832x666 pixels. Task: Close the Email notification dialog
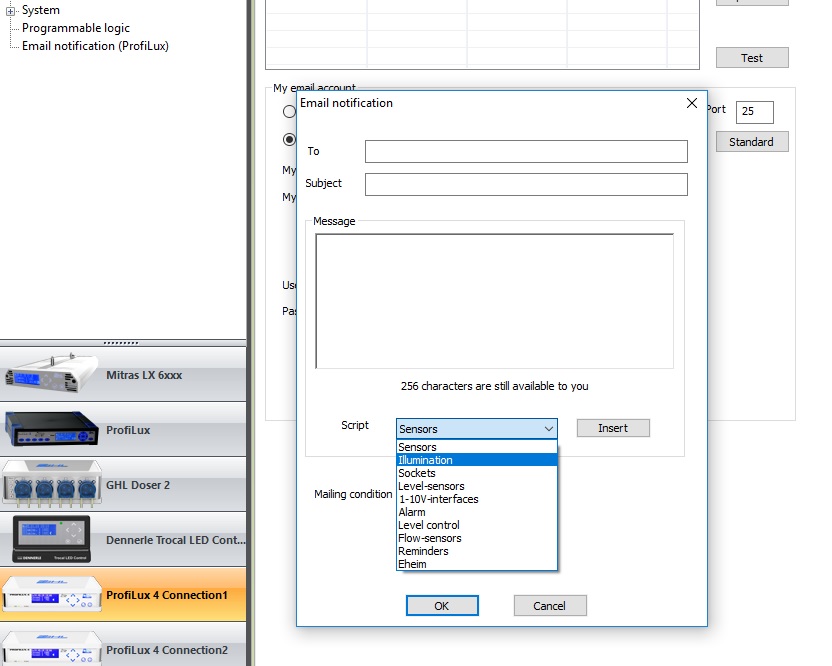(x=692, y=103)
